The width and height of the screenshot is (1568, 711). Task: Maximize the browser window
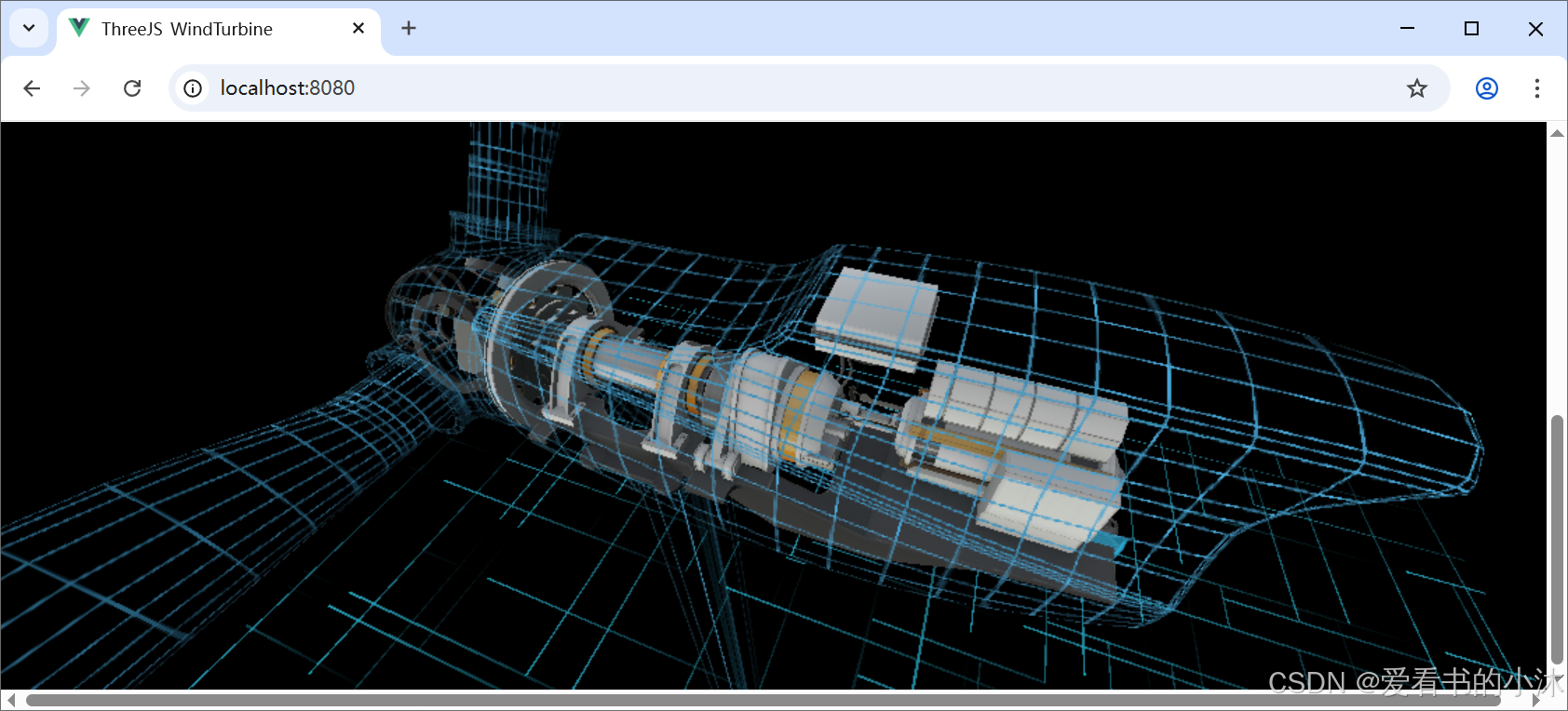tap(1472, 28)
